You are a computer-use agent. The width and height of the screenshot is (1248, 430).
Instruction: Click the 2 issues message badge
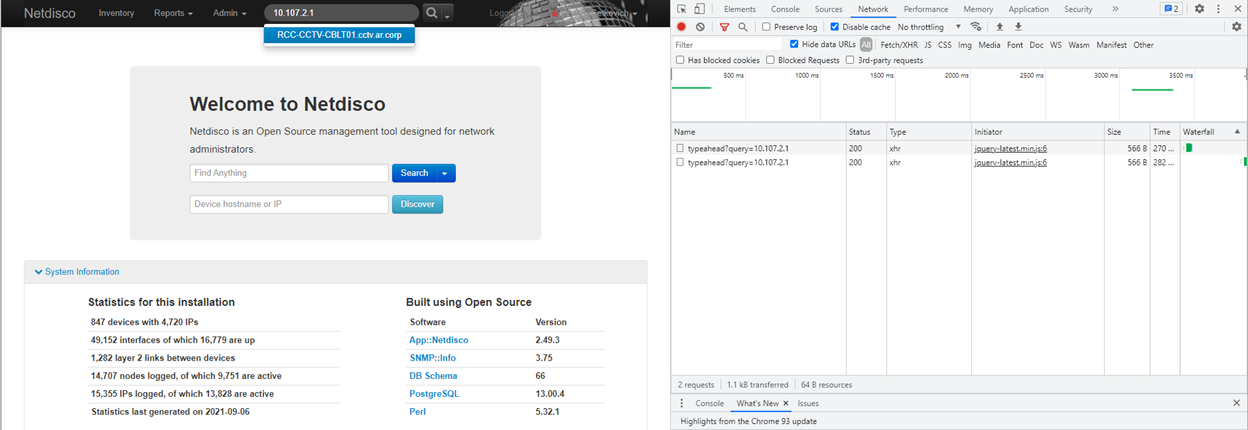tap(1170, 9)
